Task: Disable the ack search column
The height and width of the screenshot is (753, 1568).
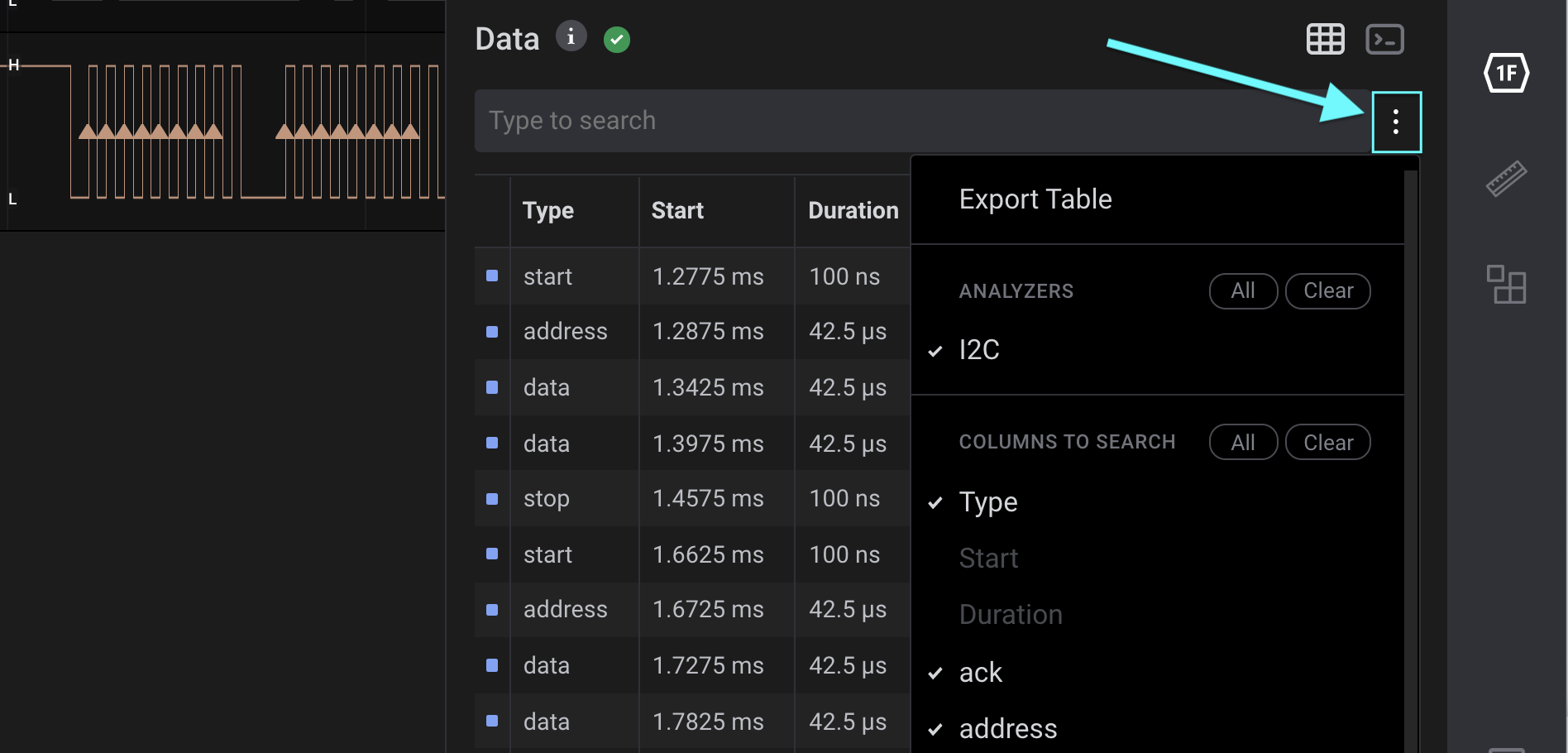Action: coord(979,672)
